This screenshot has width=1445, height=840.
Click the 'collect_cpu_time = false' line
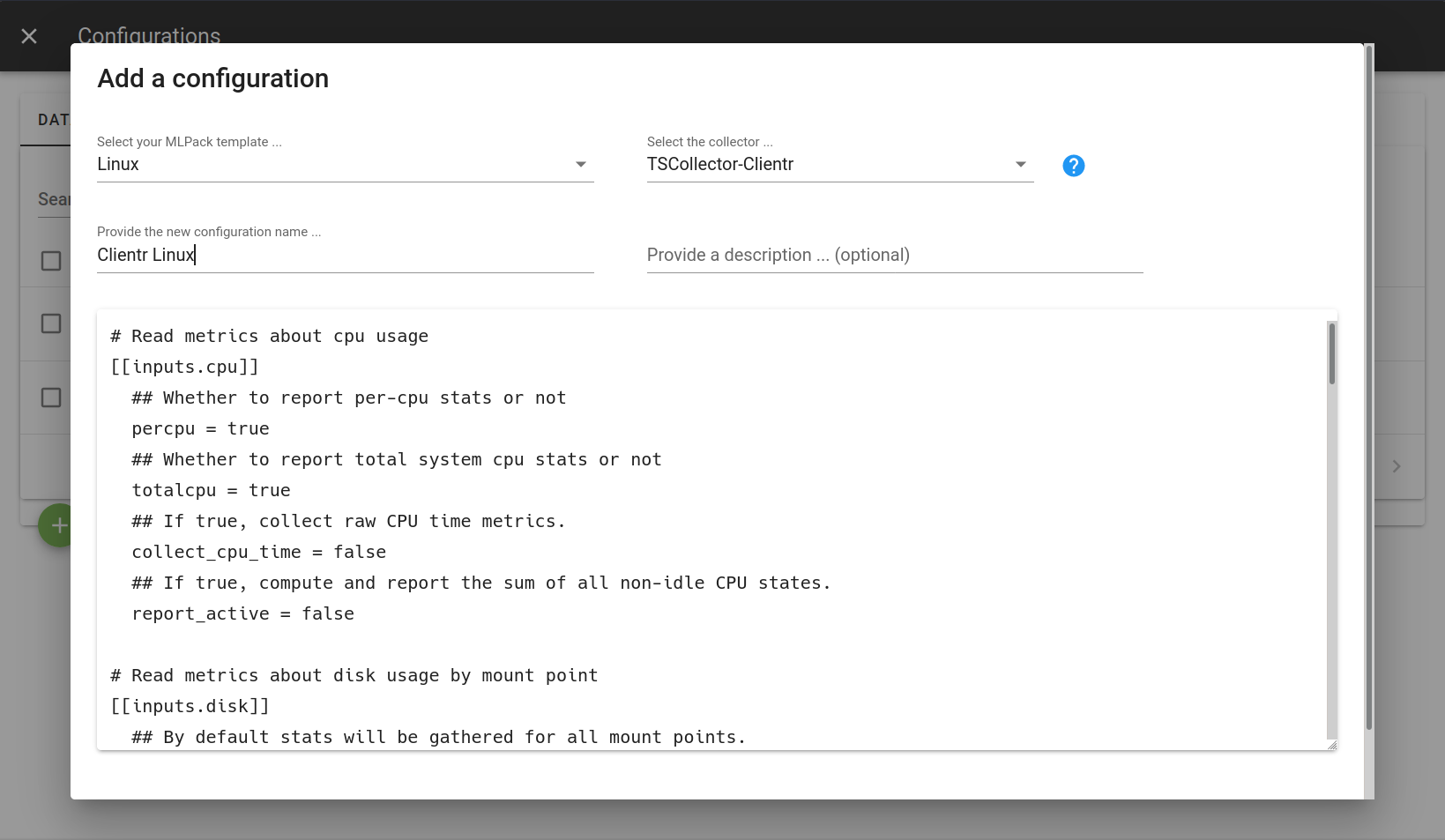pyautogui.click(x=258, y=552)
